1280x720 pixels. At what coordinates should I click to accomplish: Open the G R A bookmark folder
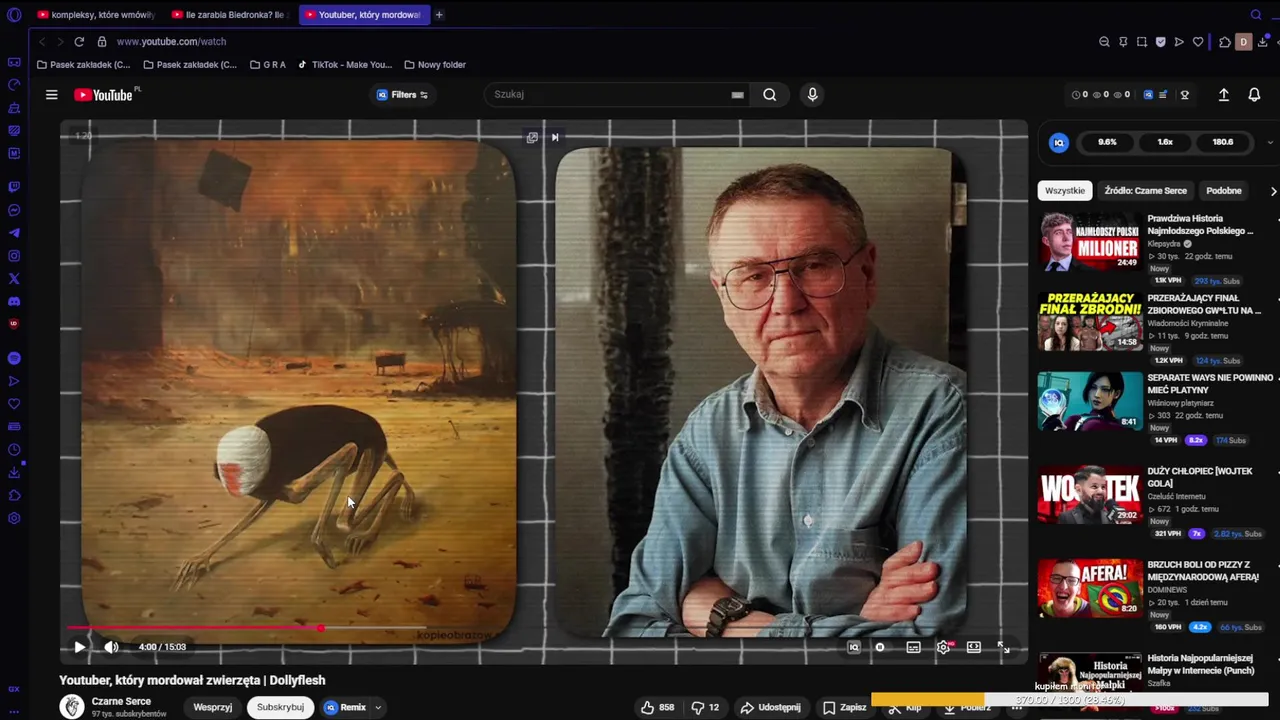click(268, 65)
